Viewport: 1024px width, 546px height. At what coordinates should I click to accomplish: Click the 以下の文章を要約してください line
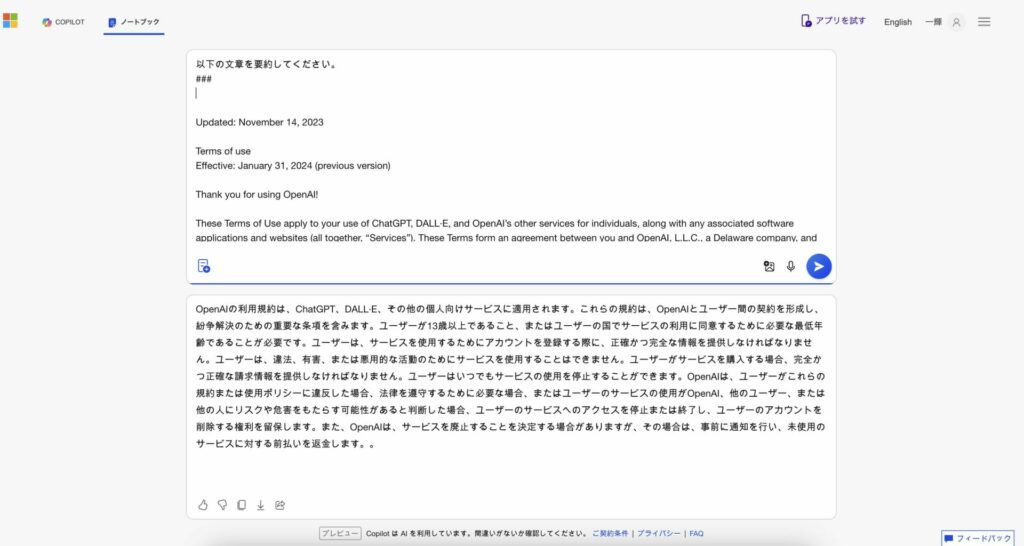(266, 64)
